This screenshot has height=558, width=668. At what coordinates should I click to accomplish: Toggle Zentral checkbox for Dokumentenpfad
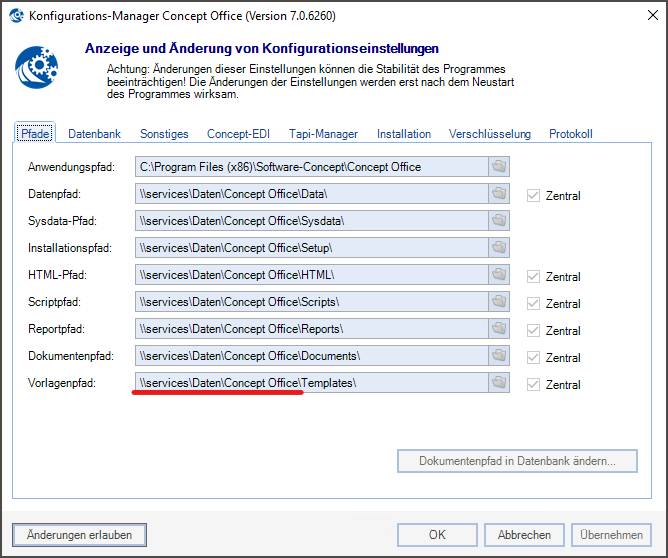[x=533, y=357]
